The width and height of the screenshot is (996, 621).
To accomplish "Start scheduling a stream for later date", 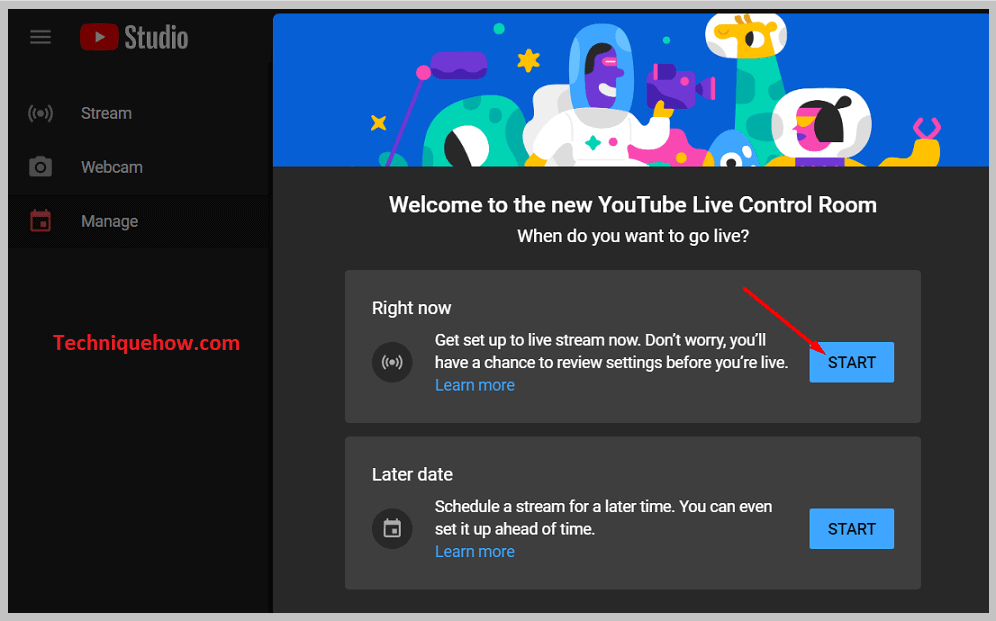I will click(851, 528).
